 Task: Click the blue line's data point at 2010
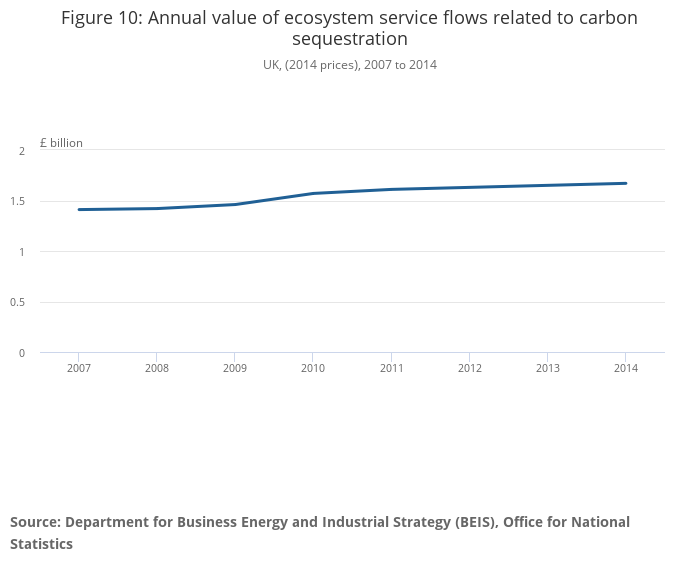coord(313,193)
